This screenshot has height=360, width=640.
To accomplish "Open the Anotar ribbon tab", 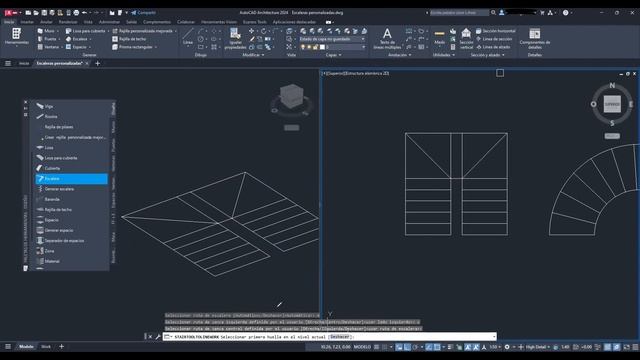I will click(x=46, y=22).
